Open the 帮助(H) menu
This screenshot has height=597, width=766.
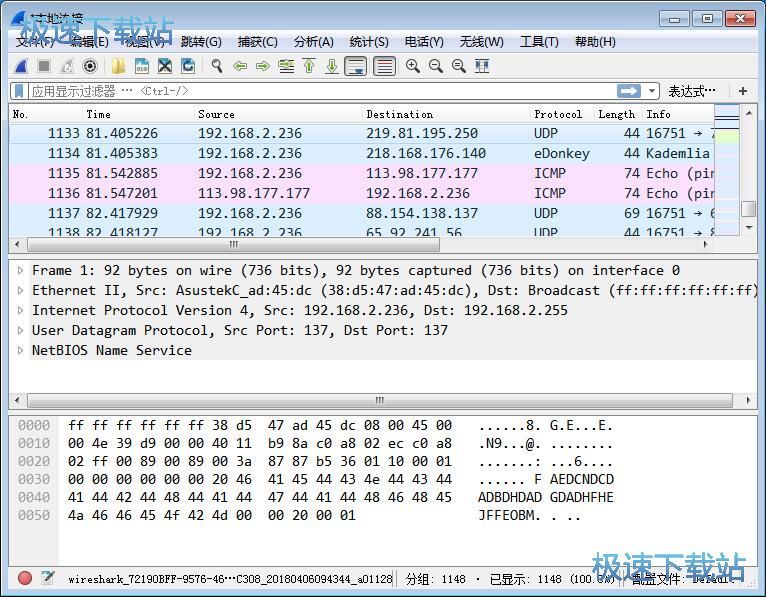coord(595,42)
